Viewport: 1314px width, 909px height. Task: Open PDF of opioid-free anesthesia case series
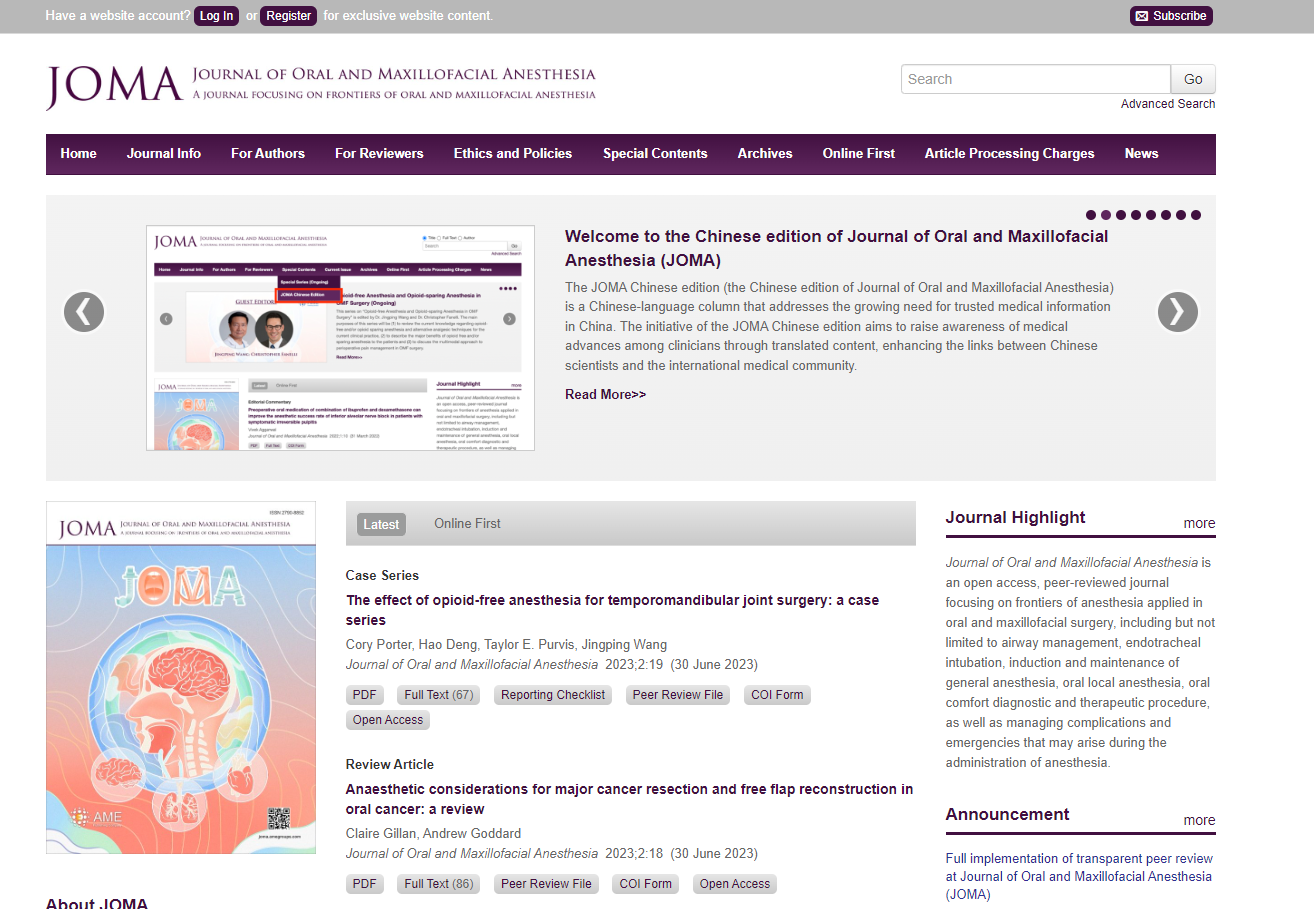365,695
